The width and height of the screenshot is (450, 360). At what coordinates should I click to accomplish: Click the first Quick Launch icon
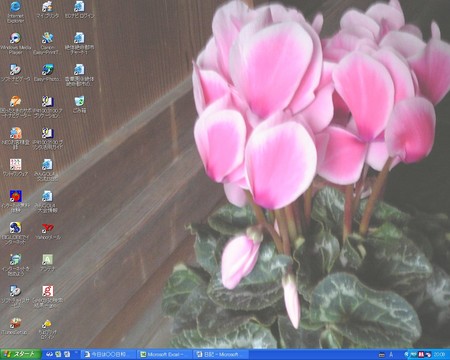(49, 354)
